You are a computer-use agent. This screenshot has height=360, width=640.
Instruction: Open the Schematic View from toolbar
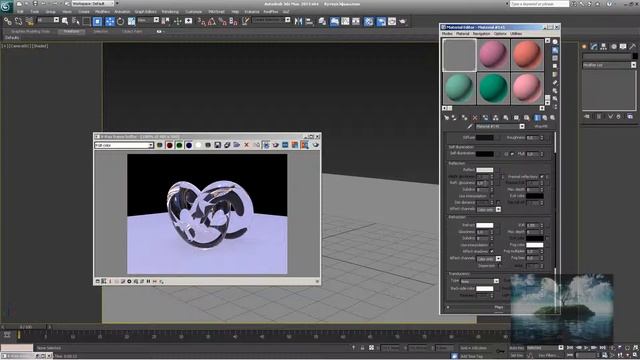pos(356,21)
